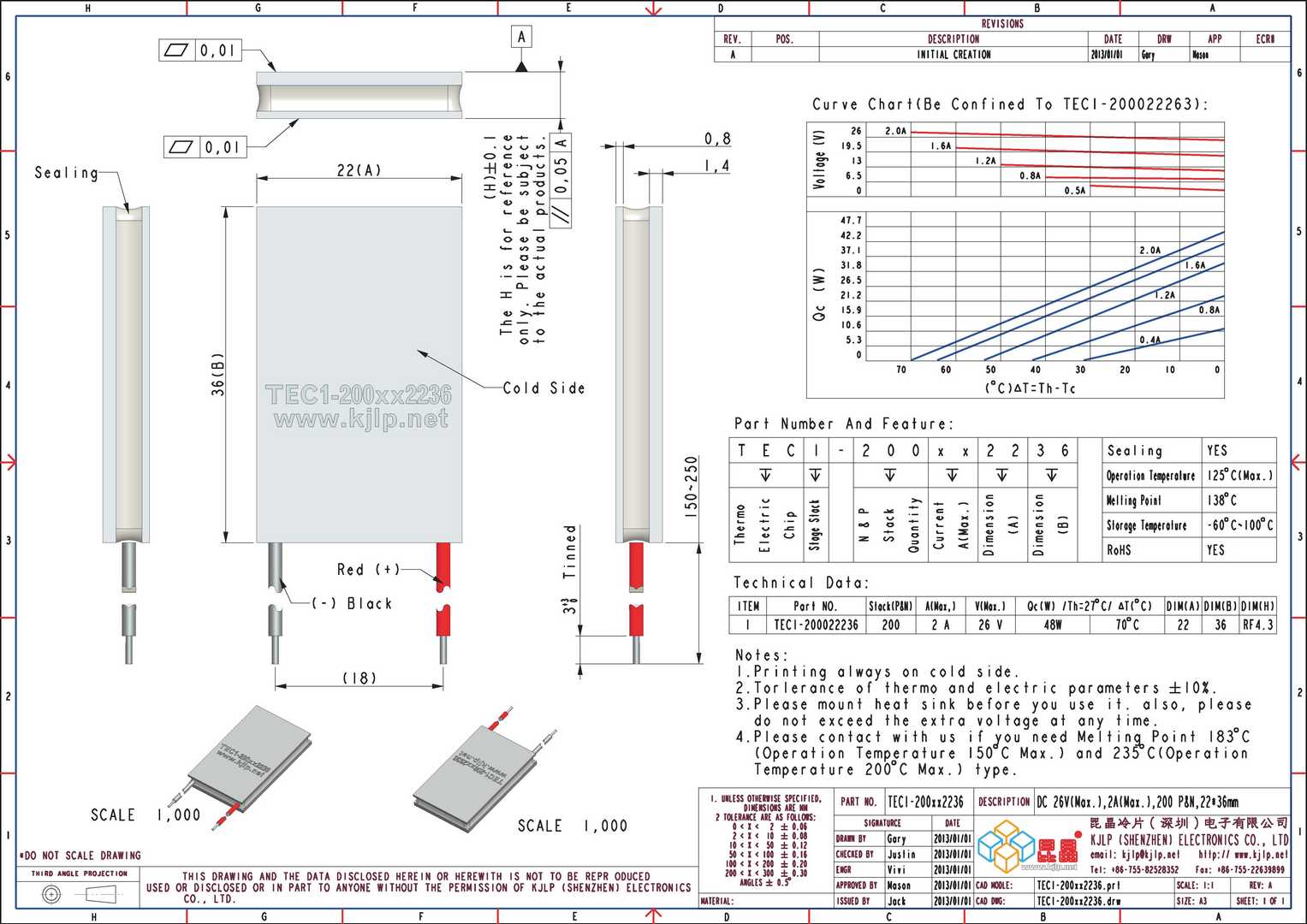Click the '*DO NOT SCALE DRAWING' note

click(80, 856)
